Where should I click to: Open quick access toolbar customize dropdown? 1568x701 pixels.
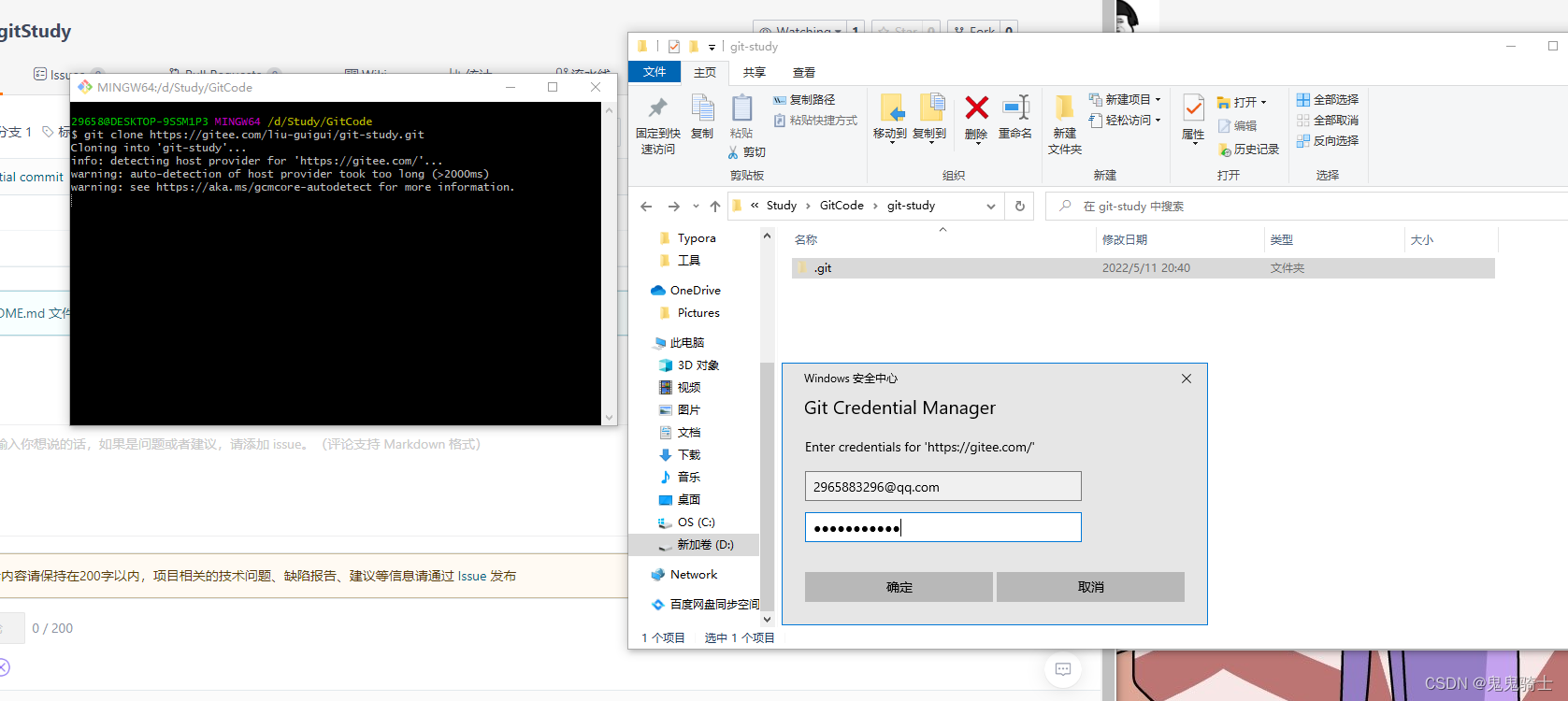(x=712, y=47)
